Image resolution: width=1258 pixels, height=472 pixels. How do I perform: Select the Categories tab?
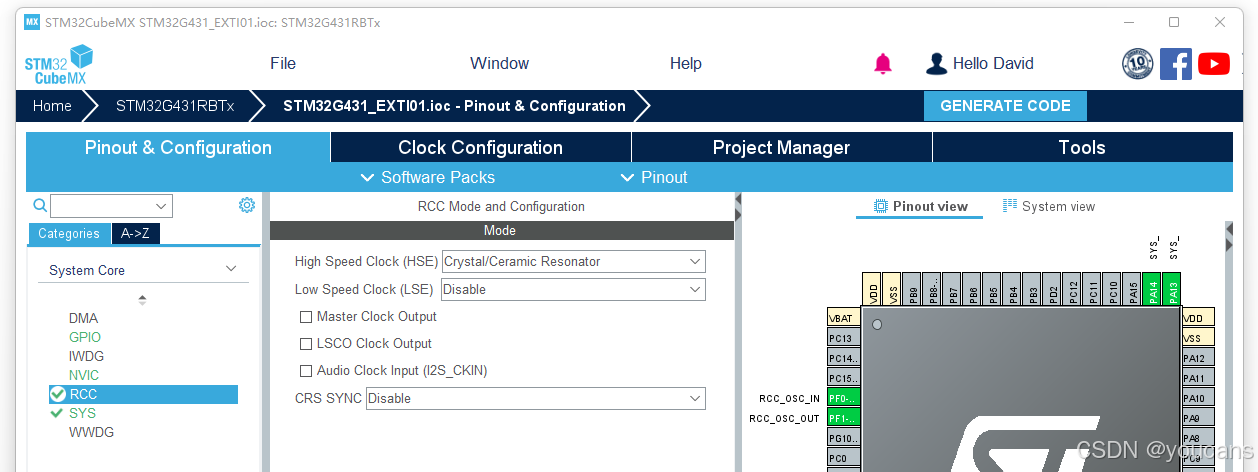(x=69, y=233)
